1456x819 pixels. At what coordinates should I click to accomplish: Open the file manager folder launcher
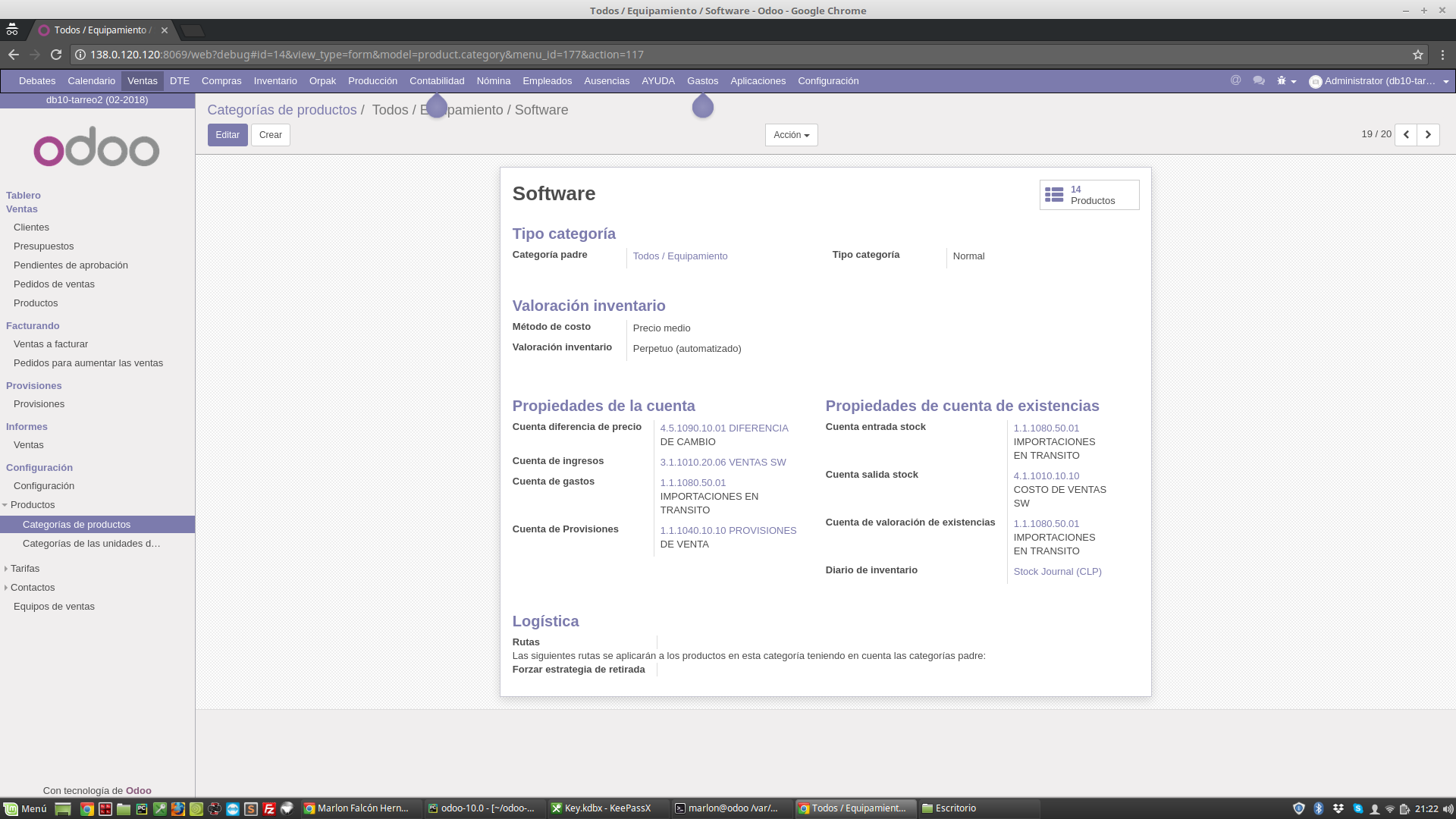coord(124,808)
